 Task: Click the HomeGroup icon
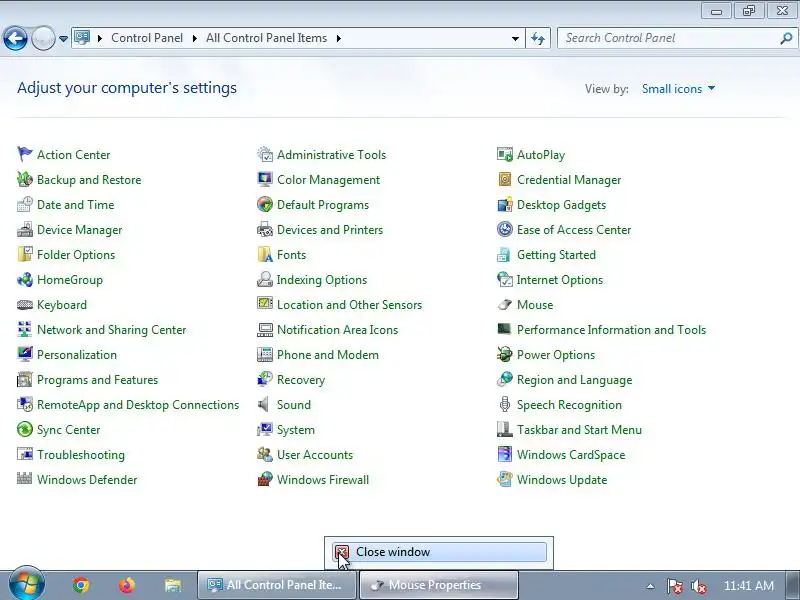pyautogui.click(x=24, y=279)
